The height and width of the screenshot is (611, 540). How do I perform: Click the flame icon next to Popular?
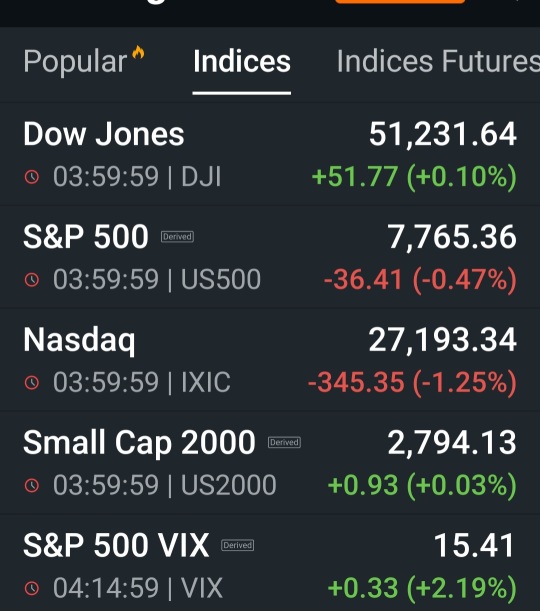(x=138, y=52)
